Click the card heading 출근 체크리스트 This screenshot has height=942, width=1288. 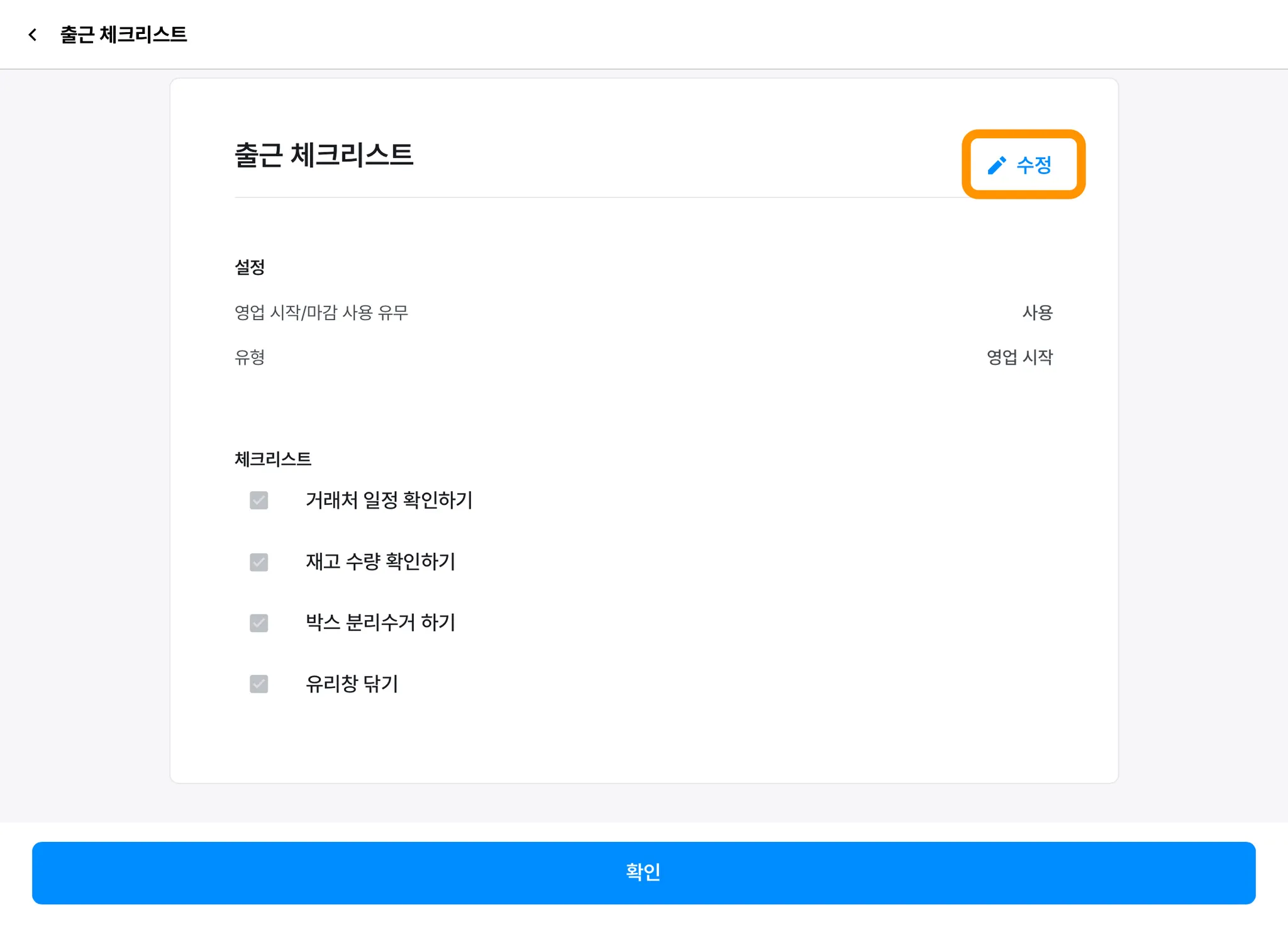point(323,155)
